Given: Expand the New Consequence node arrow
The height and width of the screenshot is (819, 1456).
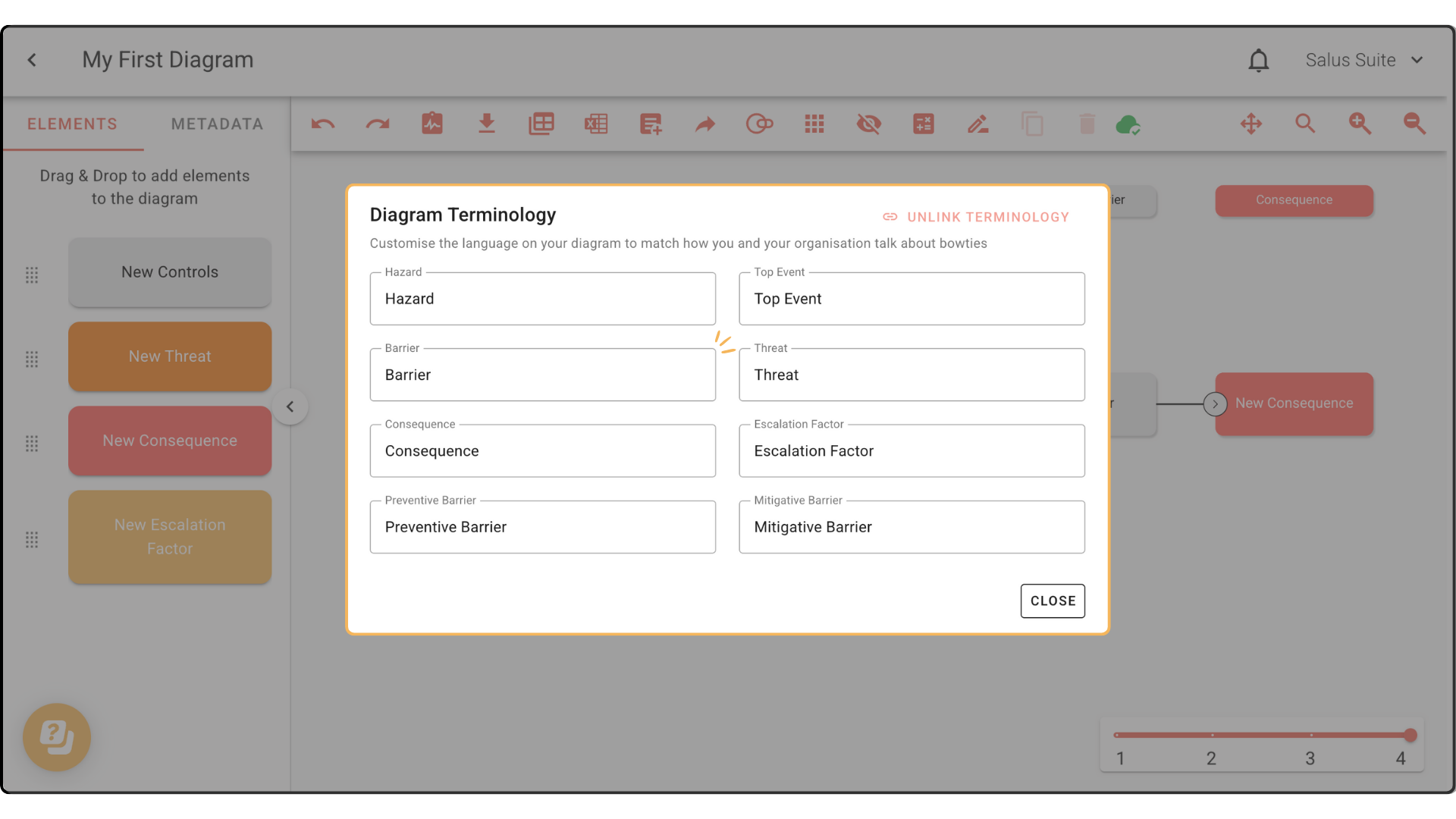Looking at the screenshot, I should 1215,404.
